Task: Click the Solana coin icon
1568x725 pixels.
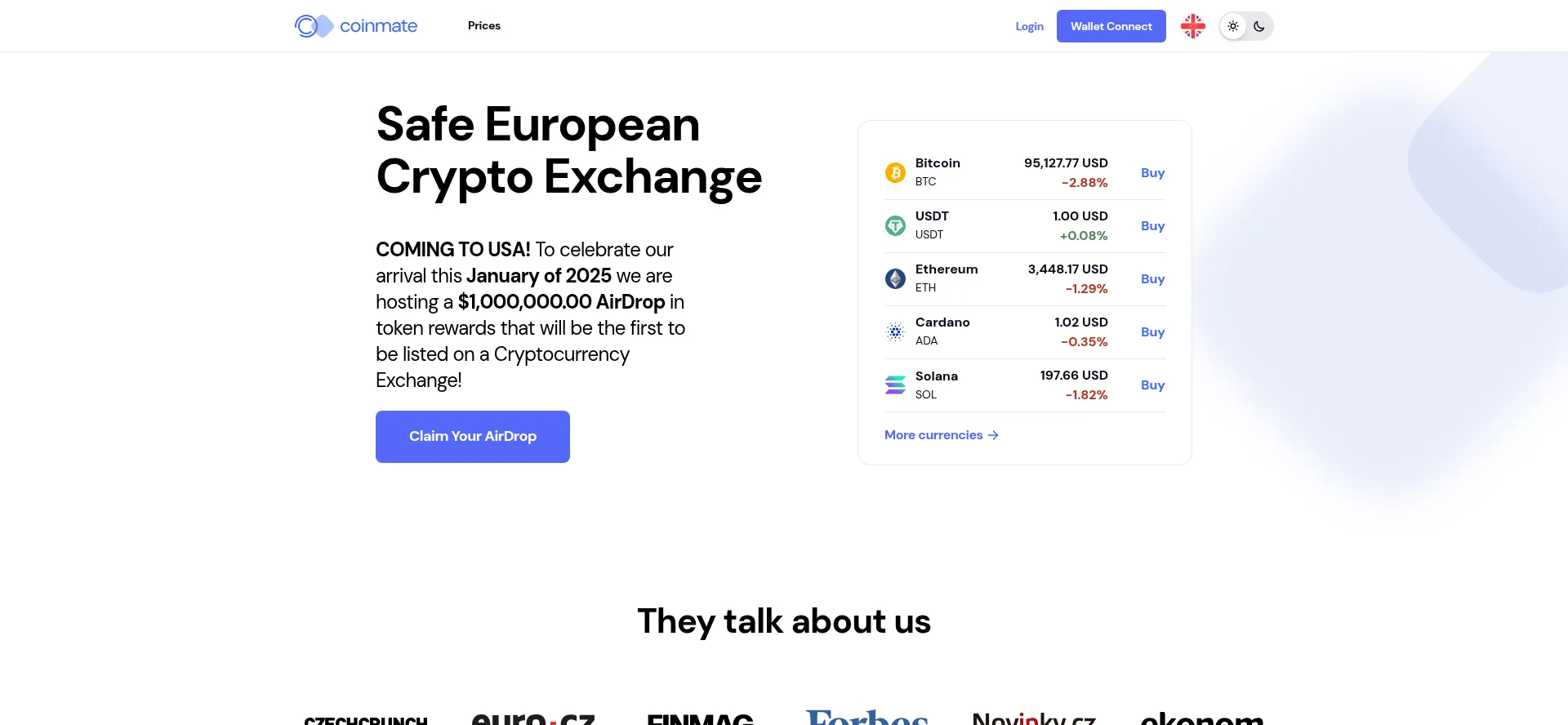Action: [895, 385]
